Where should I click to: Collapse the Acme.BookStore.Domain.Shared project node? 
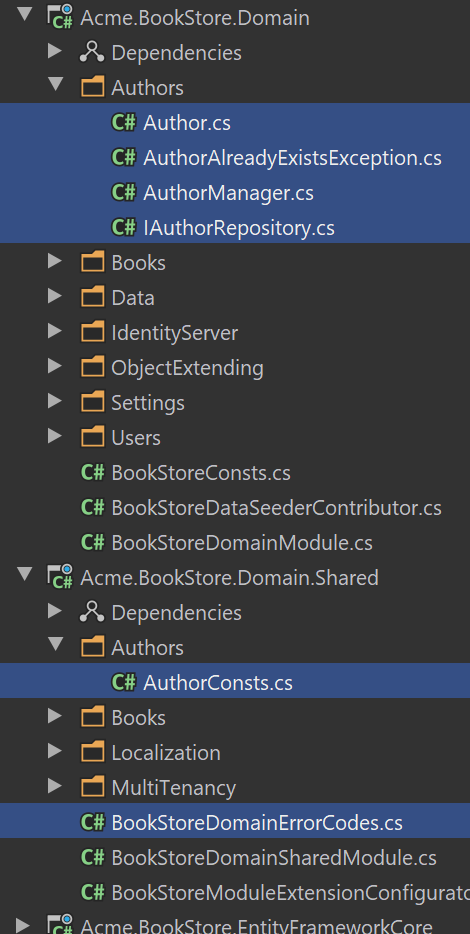(24, 574)
